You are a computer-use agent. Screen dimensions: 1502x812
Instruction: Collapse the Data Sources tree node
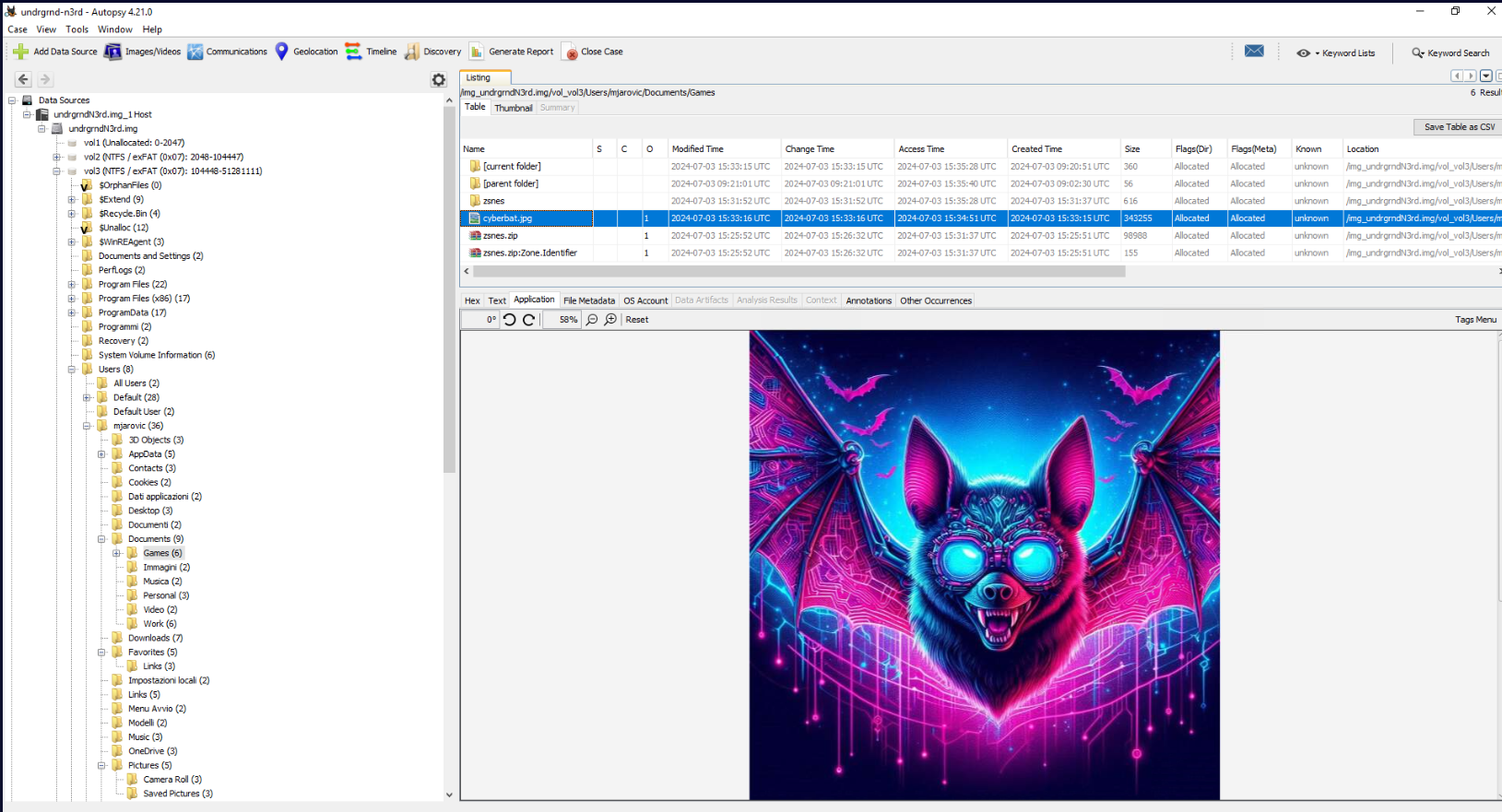pyautogui.click(x=12, y=100)
